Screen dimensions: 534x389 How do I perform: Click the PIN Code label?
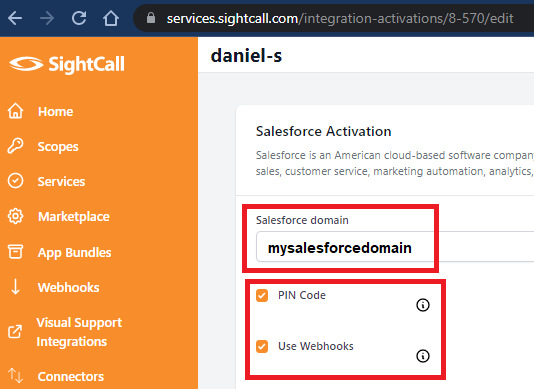pyautogui.click(x=302, y=295)
